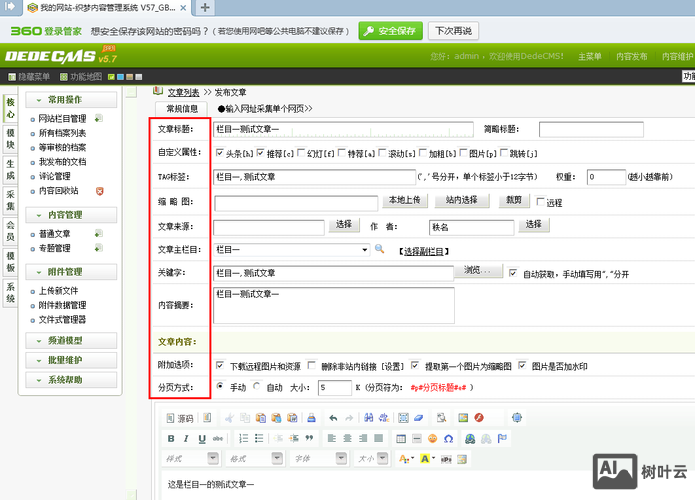
Task: Toggle italic formatting (I)
Action: (186, 438)
